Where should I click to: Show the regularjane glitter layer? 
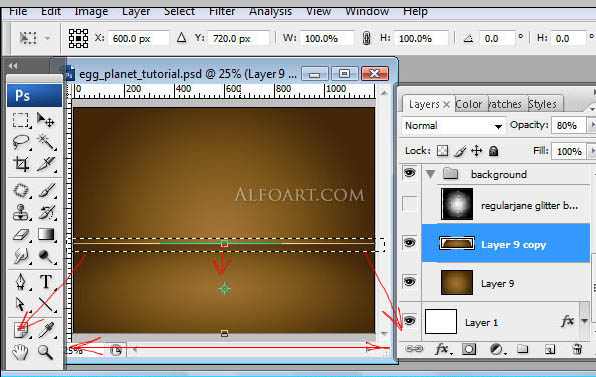pos(409,204)
